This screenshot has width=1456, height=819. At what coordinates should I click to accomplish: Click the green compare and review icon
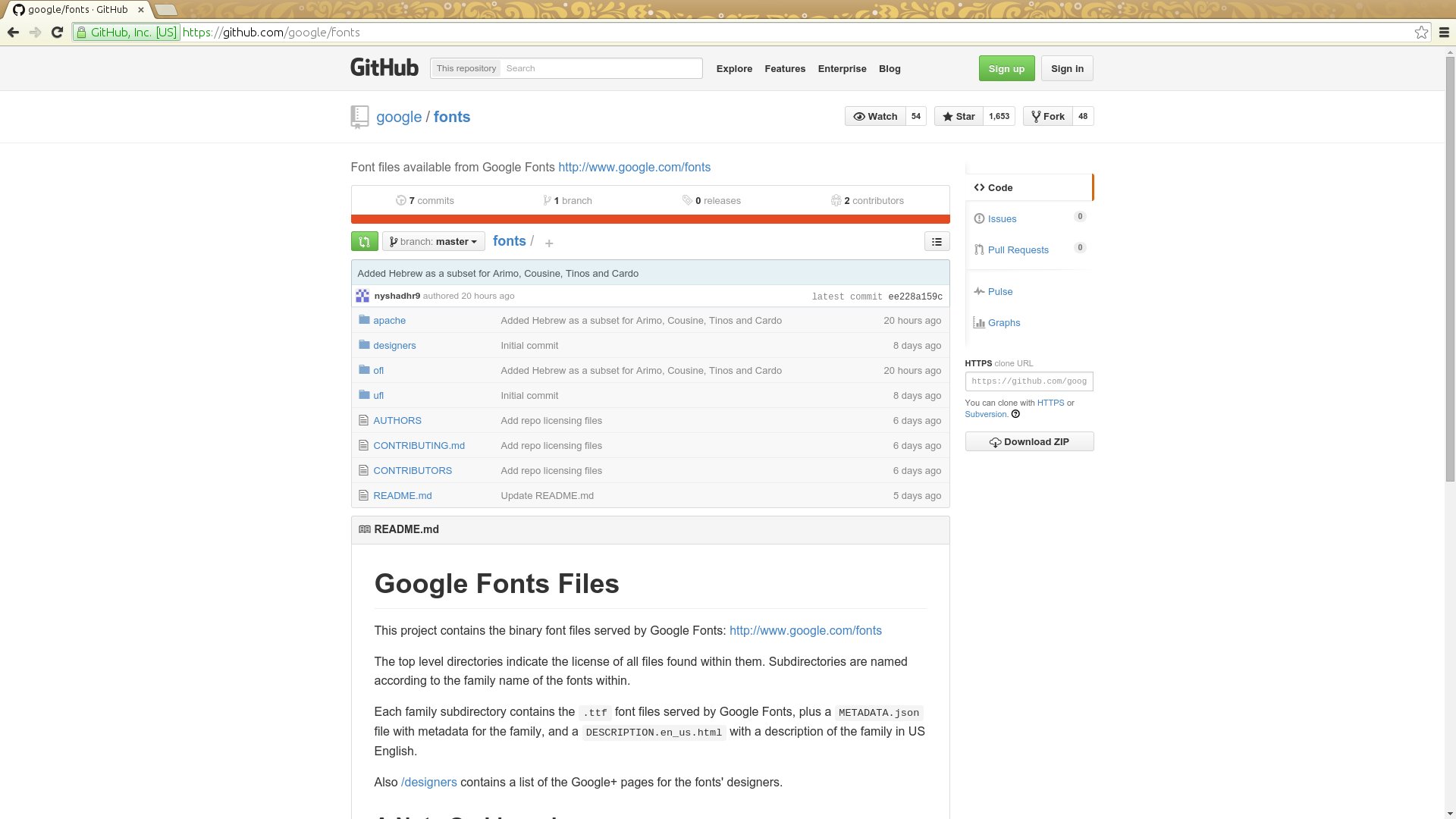tap(364, 241)
